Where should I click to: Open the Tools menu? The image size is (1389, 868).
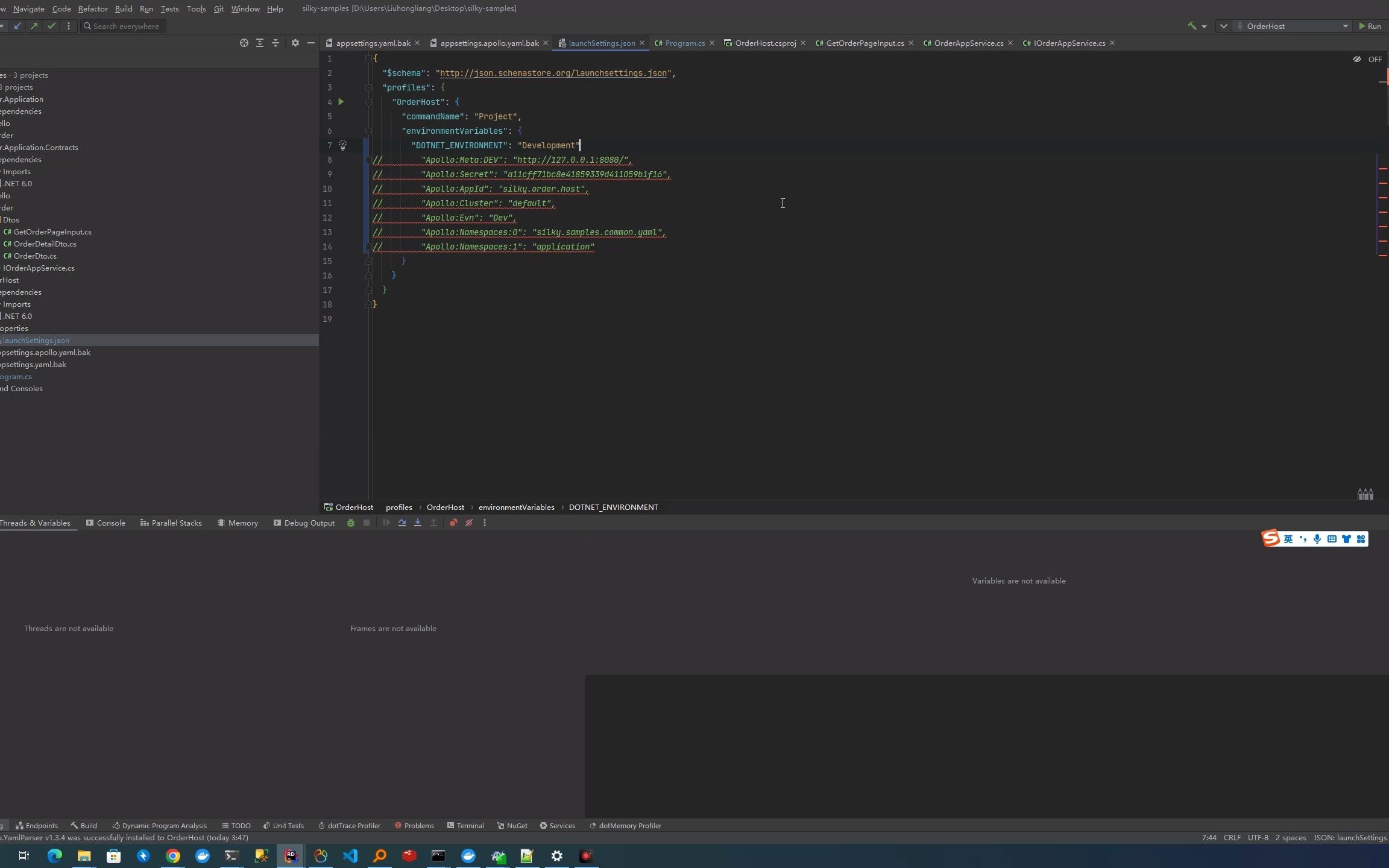pyautogui.click(x=196, y=8)
